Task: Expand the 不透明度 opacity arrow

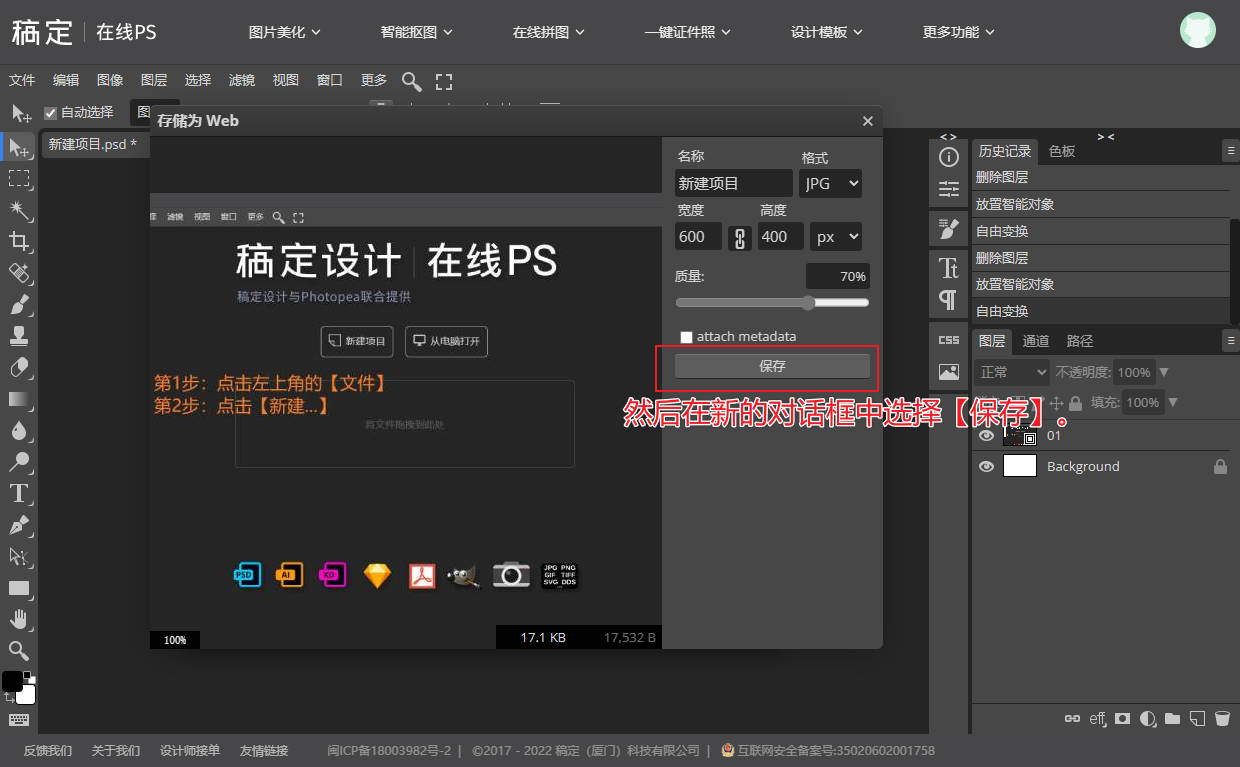Action: click(1163, 372)
